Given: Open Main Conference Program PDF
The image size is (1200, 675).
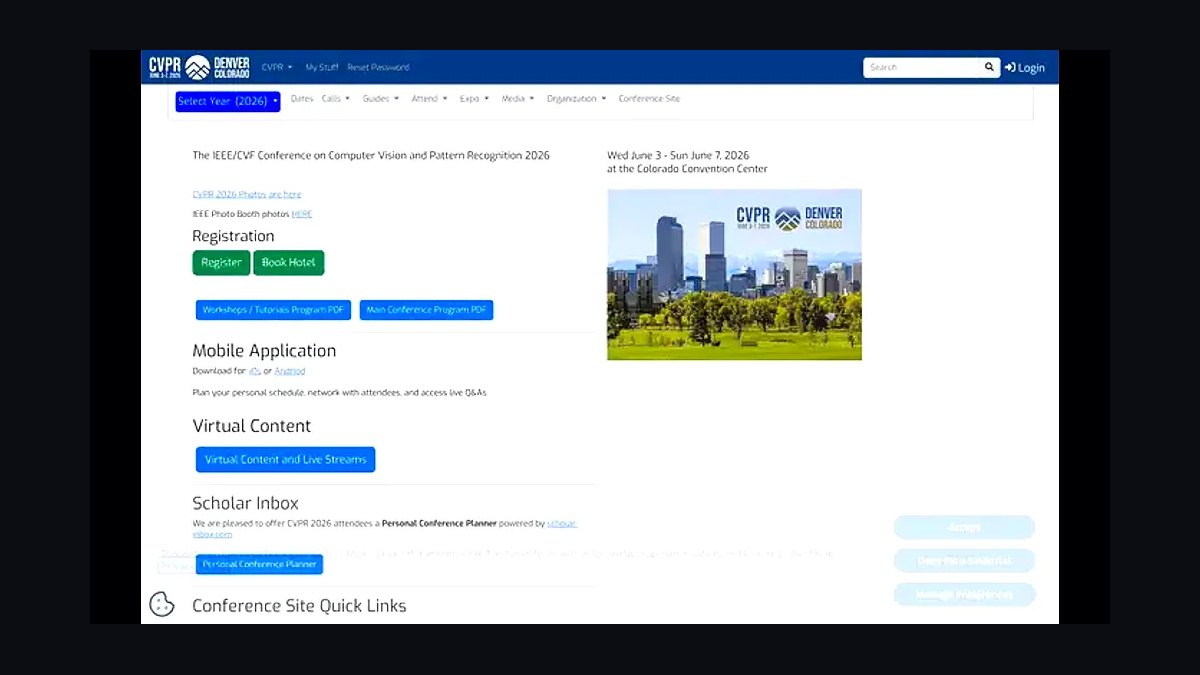Looking at the screenshot, I should pyautogui.click(x=427, y=310).
